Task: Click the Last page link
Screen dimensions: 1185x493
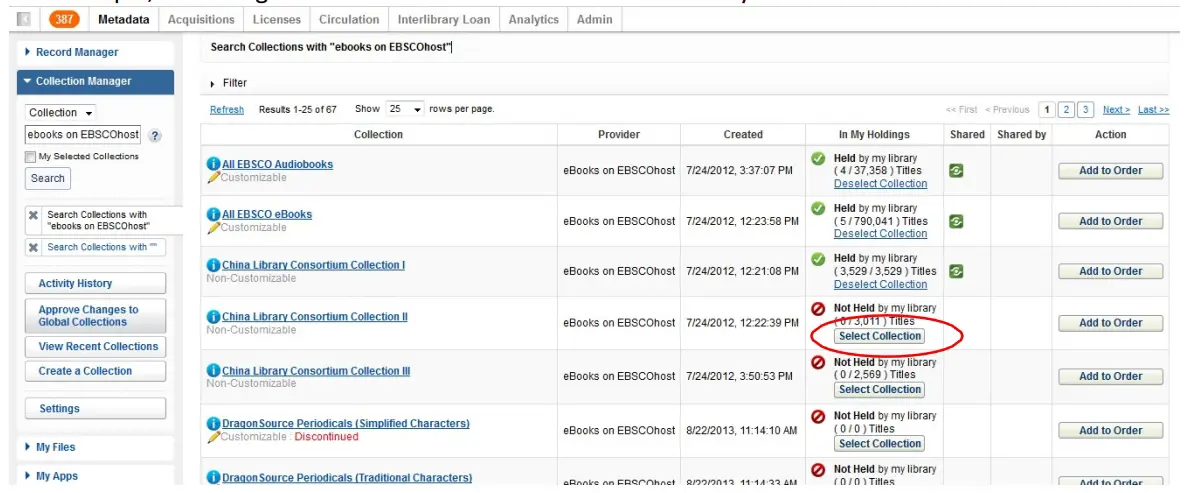Action: (x=1153, y=110)
